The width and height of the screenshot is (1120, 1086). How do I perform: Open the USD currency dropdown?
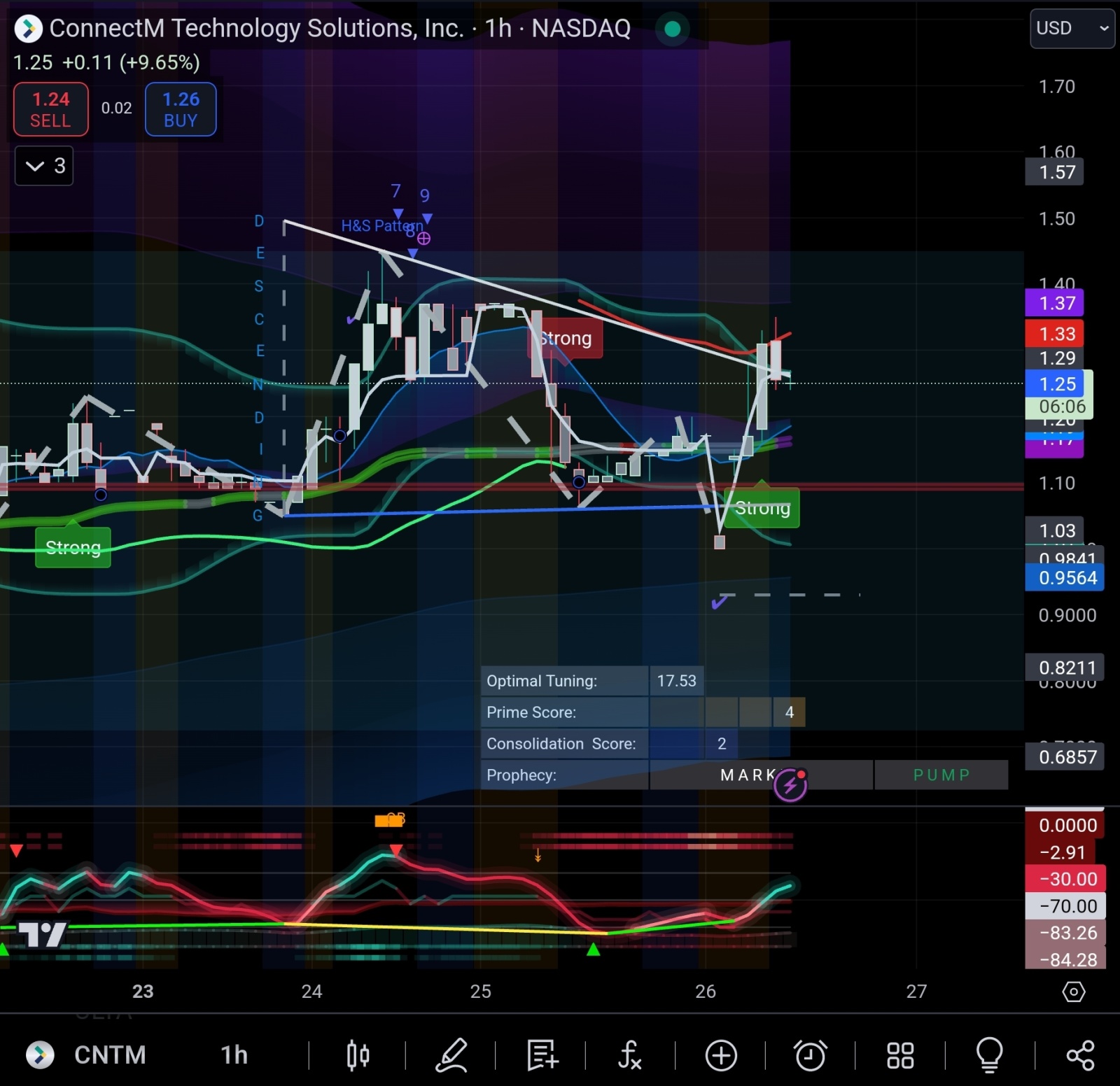tap(1072, 29)
